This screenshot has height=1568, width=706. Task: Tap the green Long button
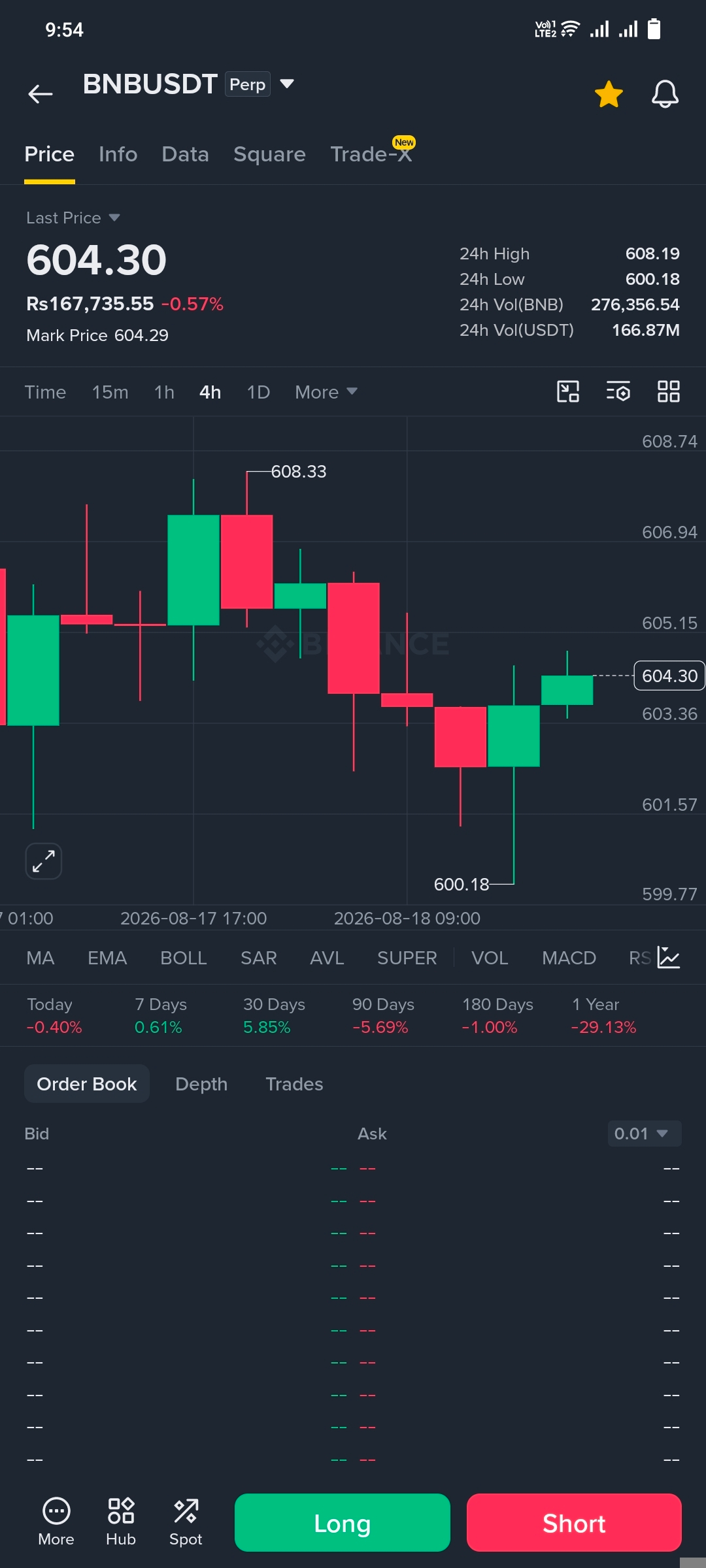tap(343, 1523)
